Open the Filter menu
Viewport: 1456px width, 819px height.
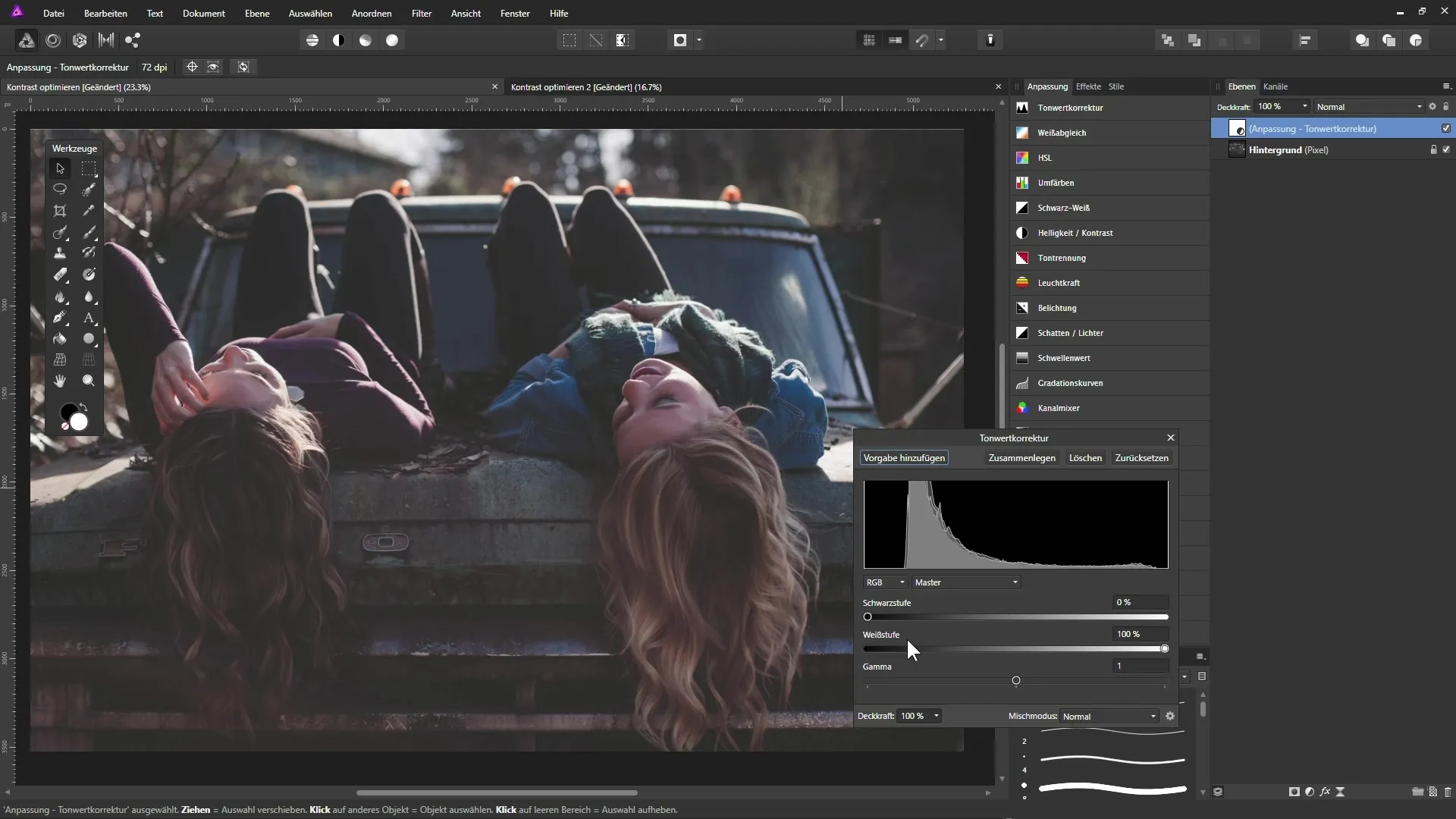click(422, 13)
